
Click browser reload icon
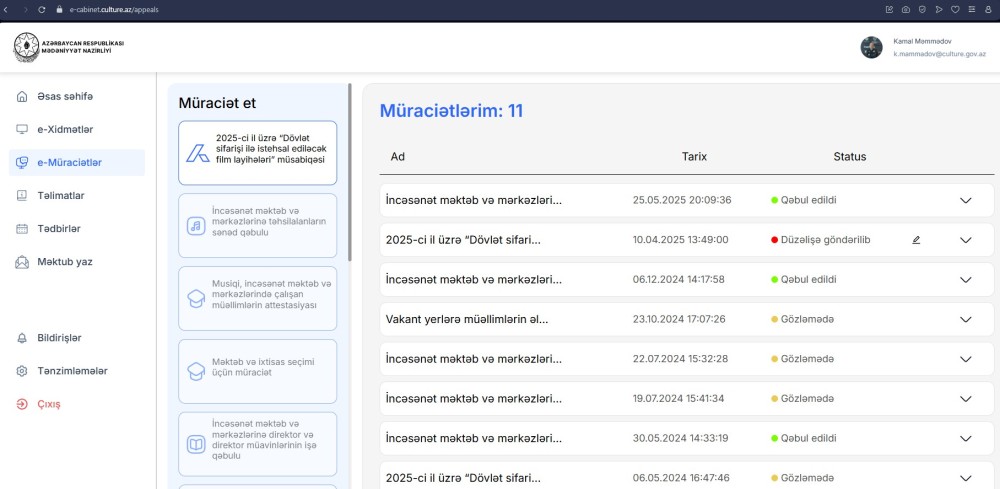tap(41, 9)
